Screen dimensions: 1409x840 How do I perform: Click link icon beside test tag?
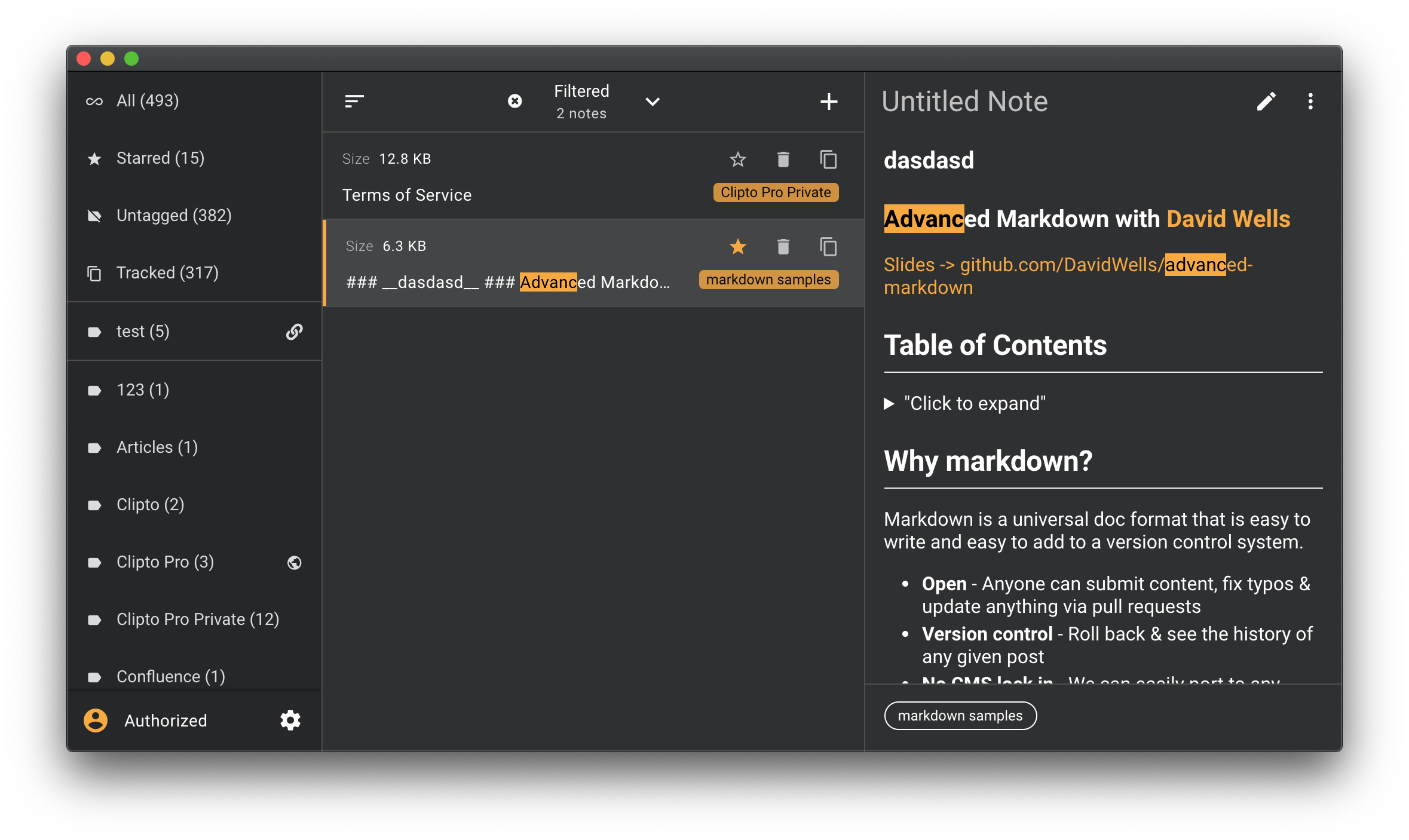coord(294,332)
